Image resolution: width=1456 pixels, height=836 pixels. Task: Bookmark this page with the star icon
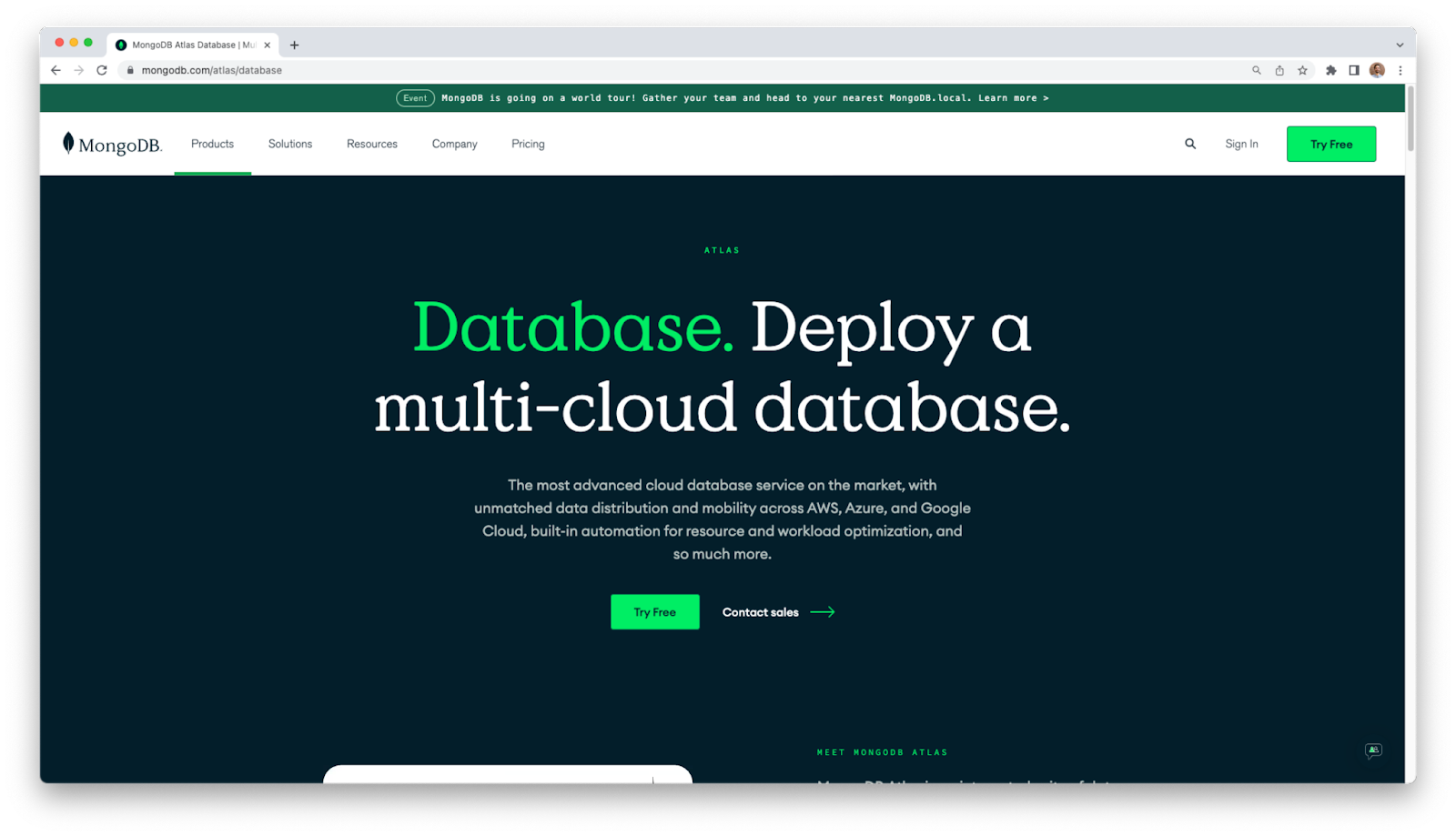point(1302,70)
